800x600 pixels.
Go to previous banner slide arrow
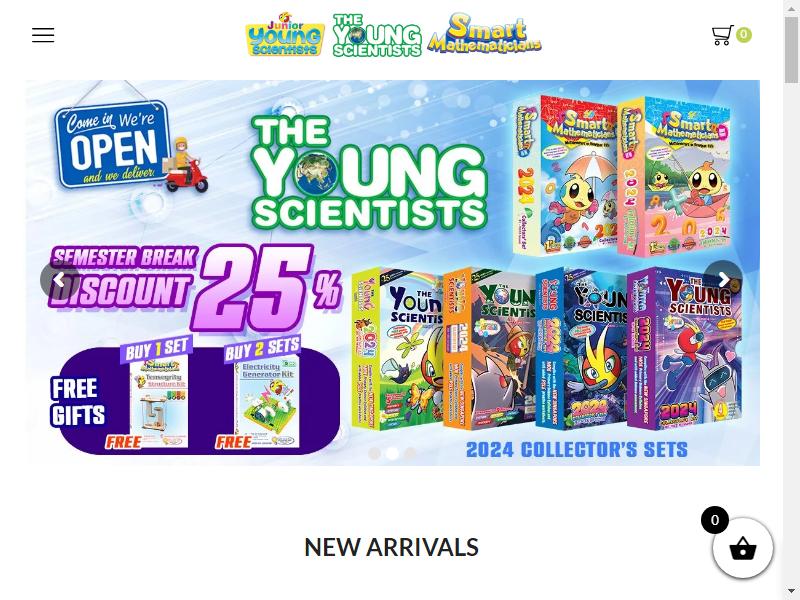coord(60,279)
